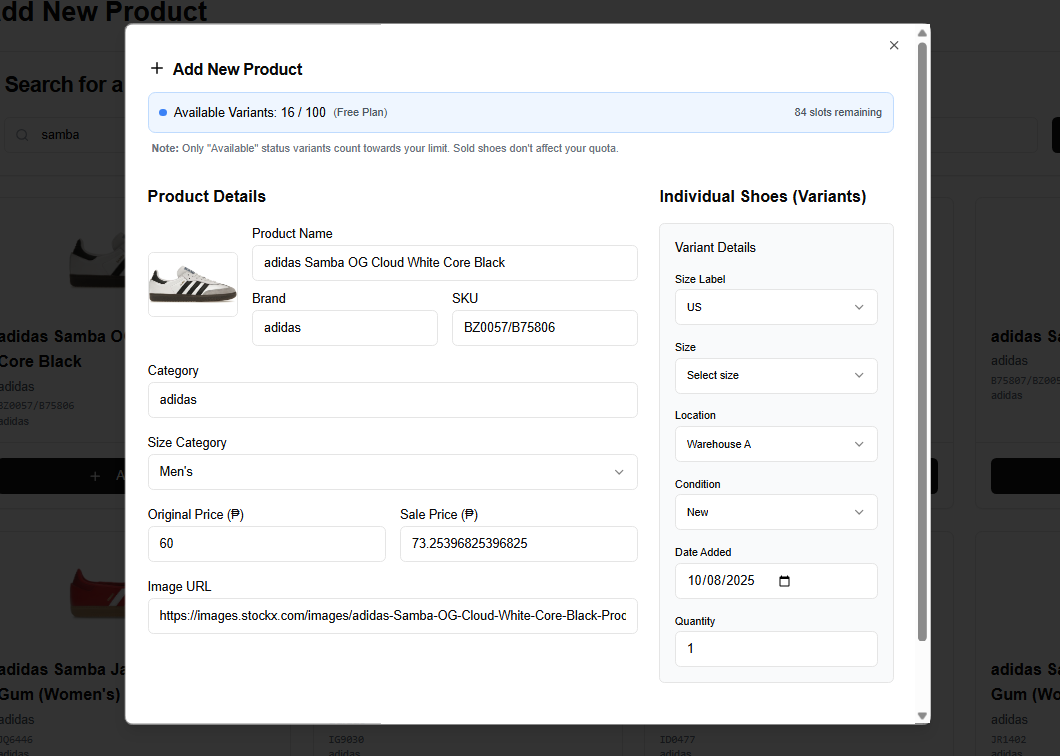
Task: Click the adidas Samba product thumbnail
Action: coord(193,284)
